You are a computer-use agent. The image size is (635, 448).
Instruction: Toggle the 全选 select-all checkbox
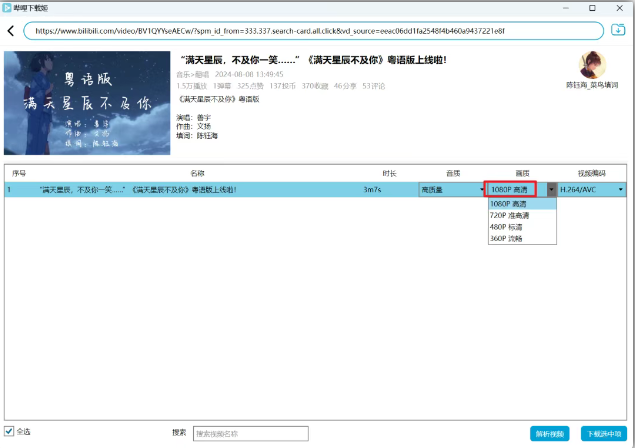click(9, 431)
